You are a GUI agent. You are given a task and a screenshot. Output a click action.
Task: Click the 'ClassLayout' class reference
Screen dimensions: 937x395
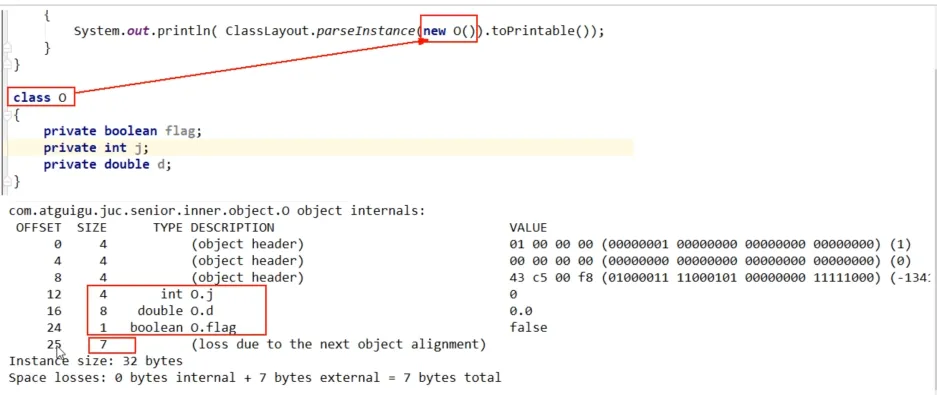[267, 31]
